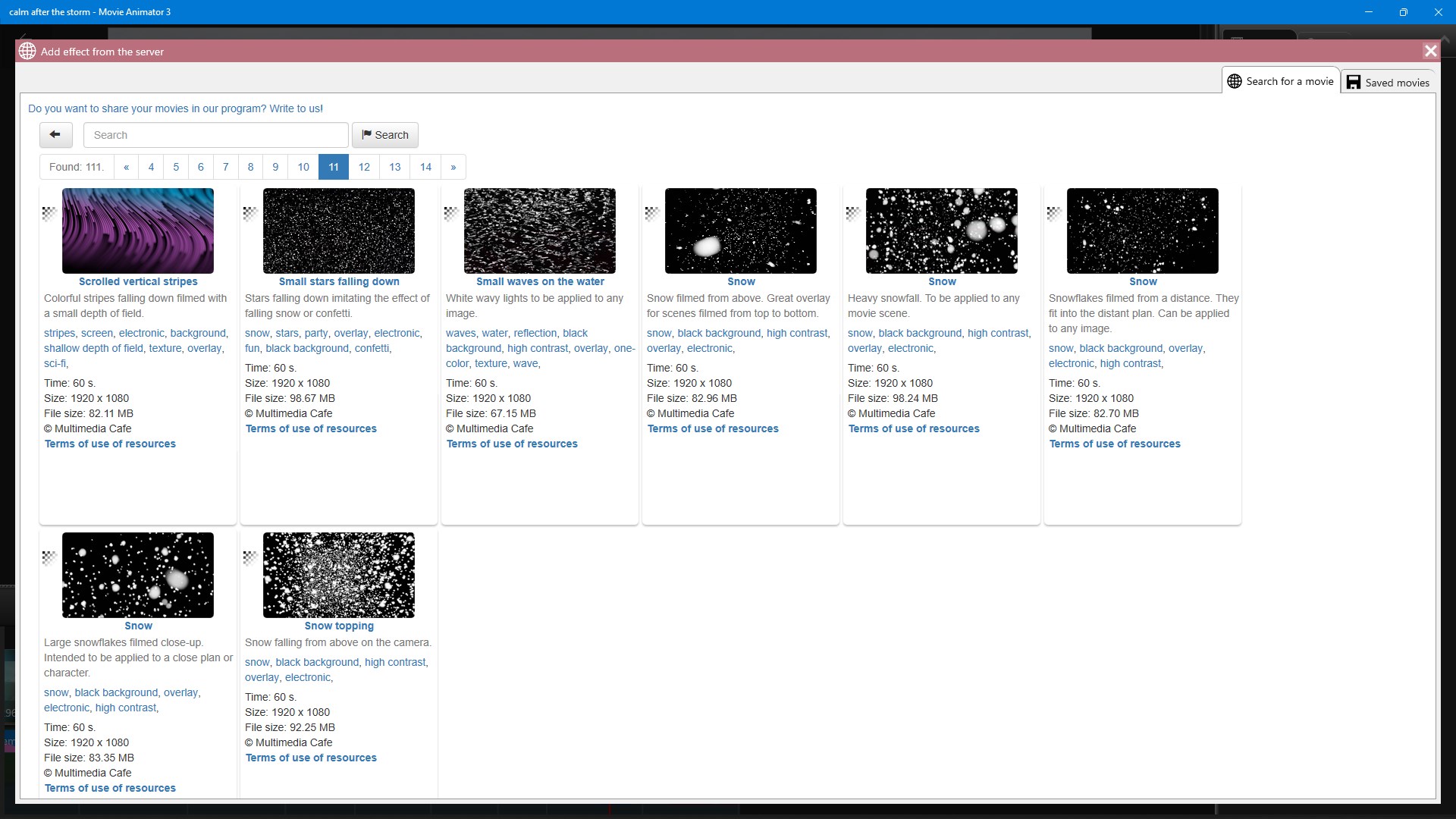The width and height of the screenshot is (1456, 819).
Task: Click the confetti tag under Small stars falling down
Action: tap(372, 348)
